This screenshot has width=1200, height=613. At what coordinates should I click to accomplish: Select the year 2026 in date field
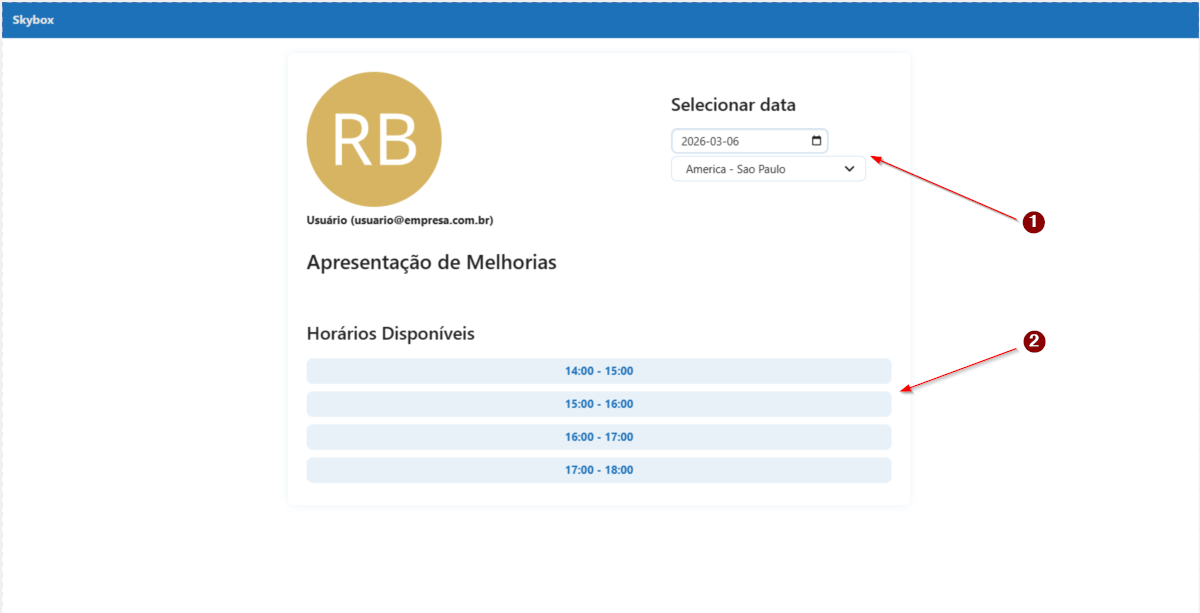tap(695, 141)
